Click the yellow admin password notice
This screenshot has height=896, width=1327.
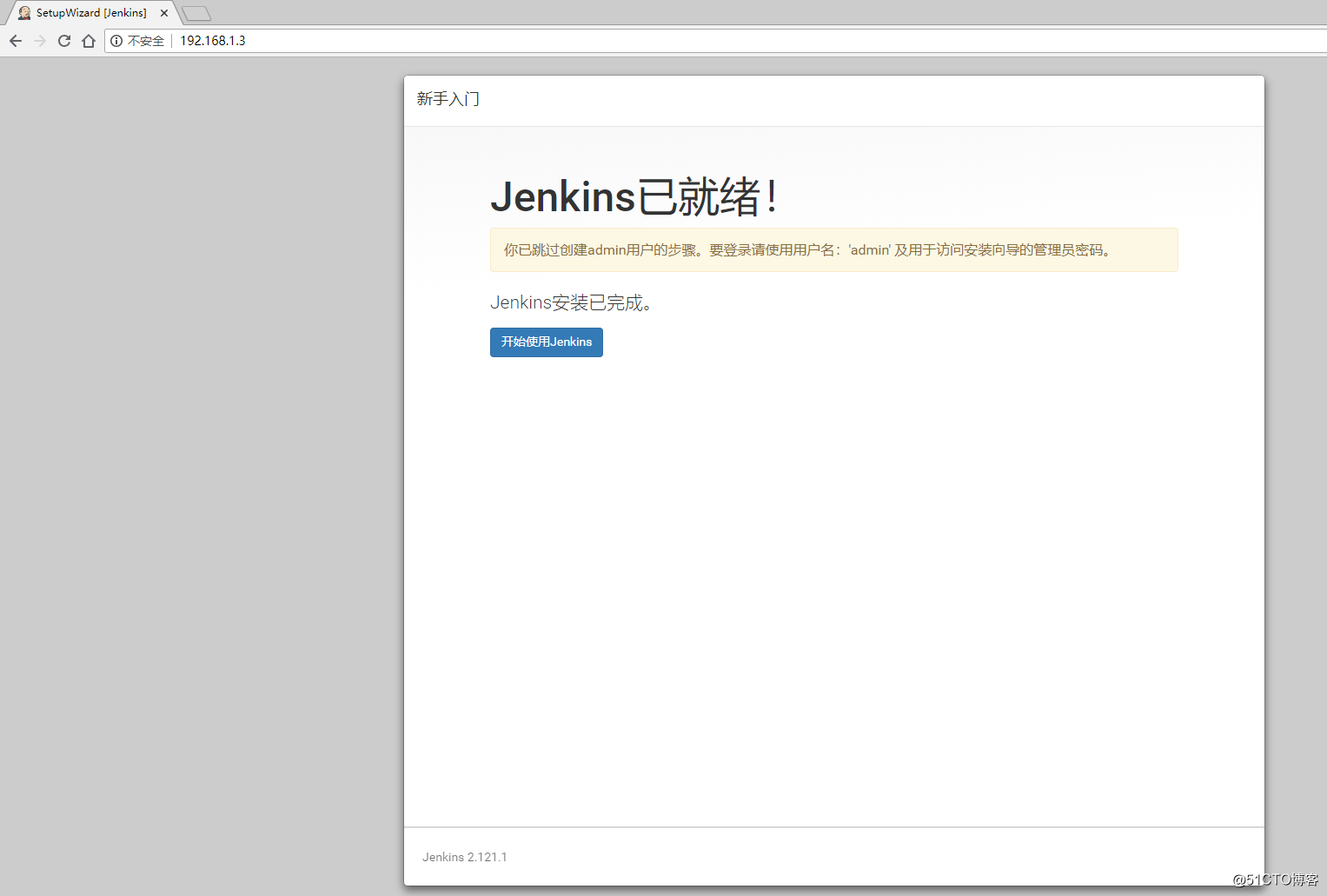(x=834, y=250)
